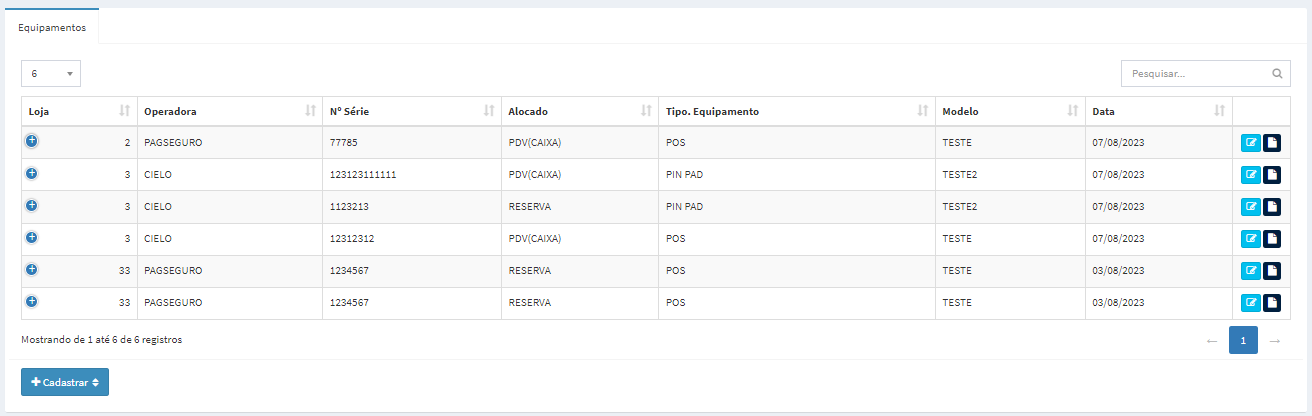Go to page 1 in pagination
Image resolution: width=1312 pixels, height=416 pixels.
1243,341
